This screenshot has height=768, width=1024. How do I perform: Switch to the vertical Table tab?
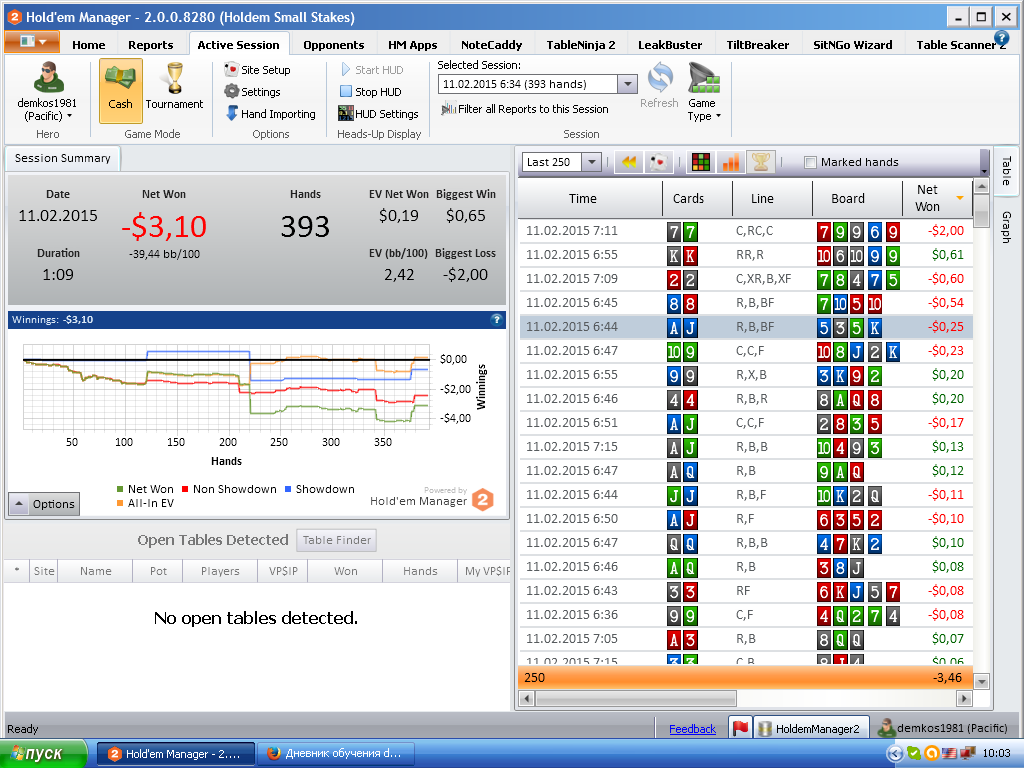pyautogui.click(x=1006, y=171)
